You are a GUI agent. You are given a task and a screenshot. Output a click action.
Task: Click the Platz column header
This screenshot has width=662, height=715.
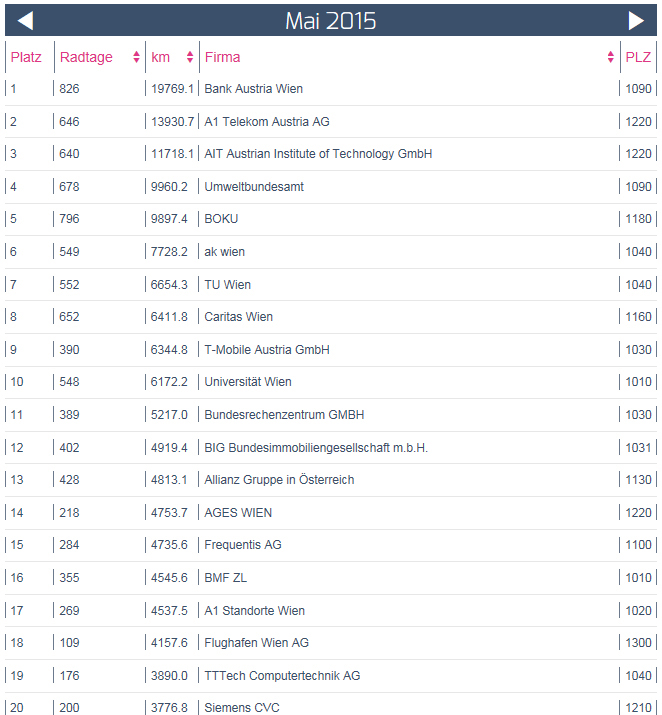coord(26,57)
